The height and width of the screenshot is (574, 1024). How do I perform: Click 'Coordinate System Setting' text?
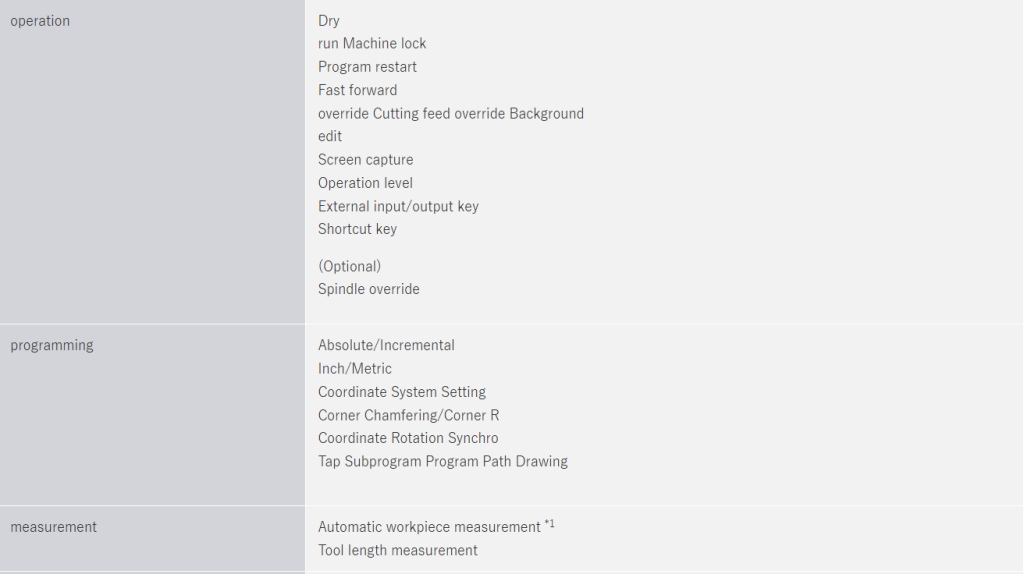[x=402, y=392]
